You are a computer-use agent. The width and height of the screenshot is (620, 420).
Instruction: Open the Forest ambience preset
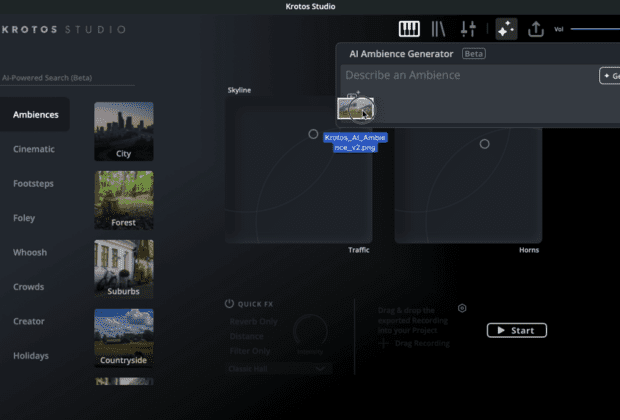click(124, 200)
